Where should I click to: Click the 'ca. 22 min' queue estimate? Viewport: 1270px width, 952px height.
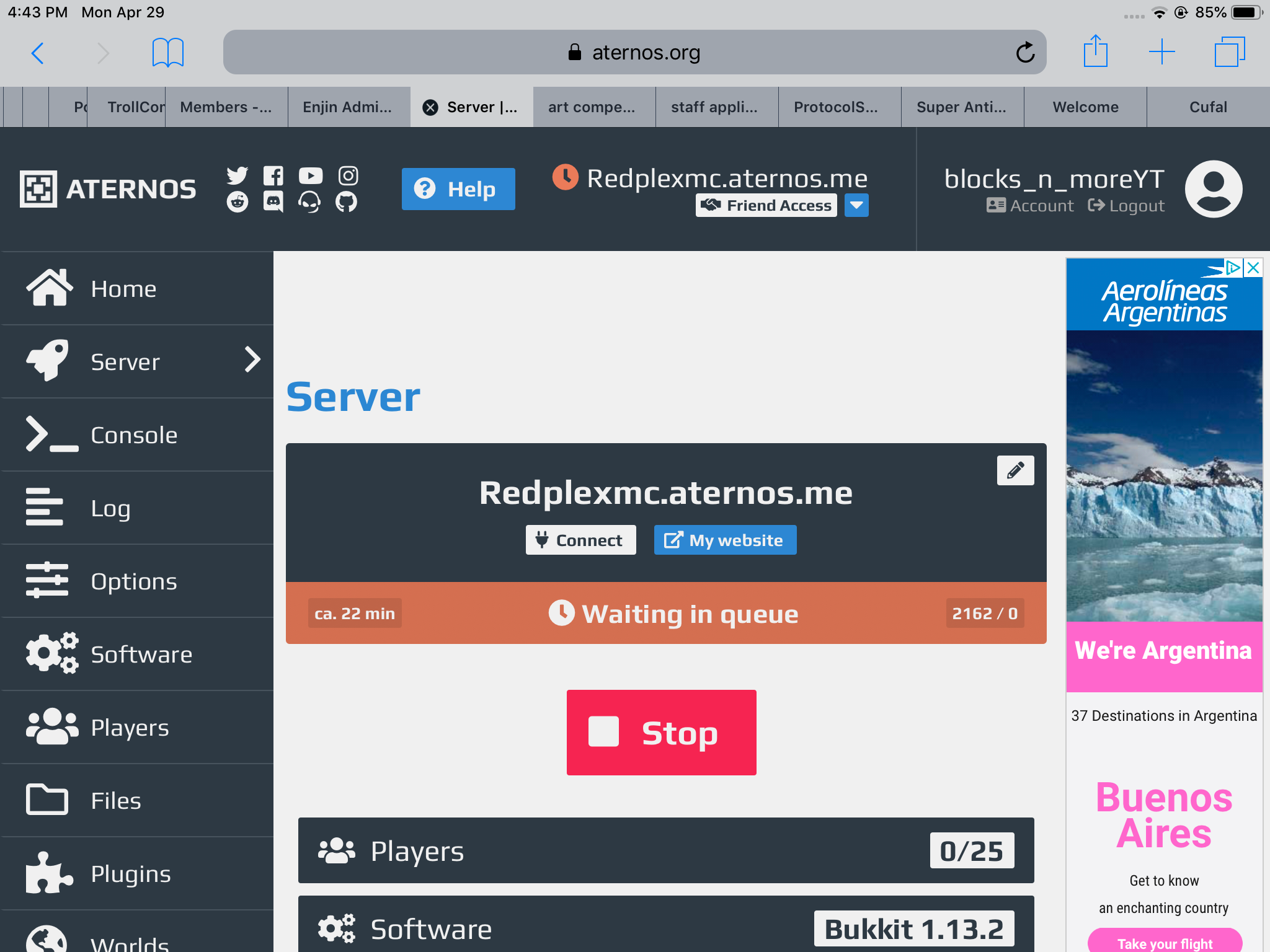355,613
